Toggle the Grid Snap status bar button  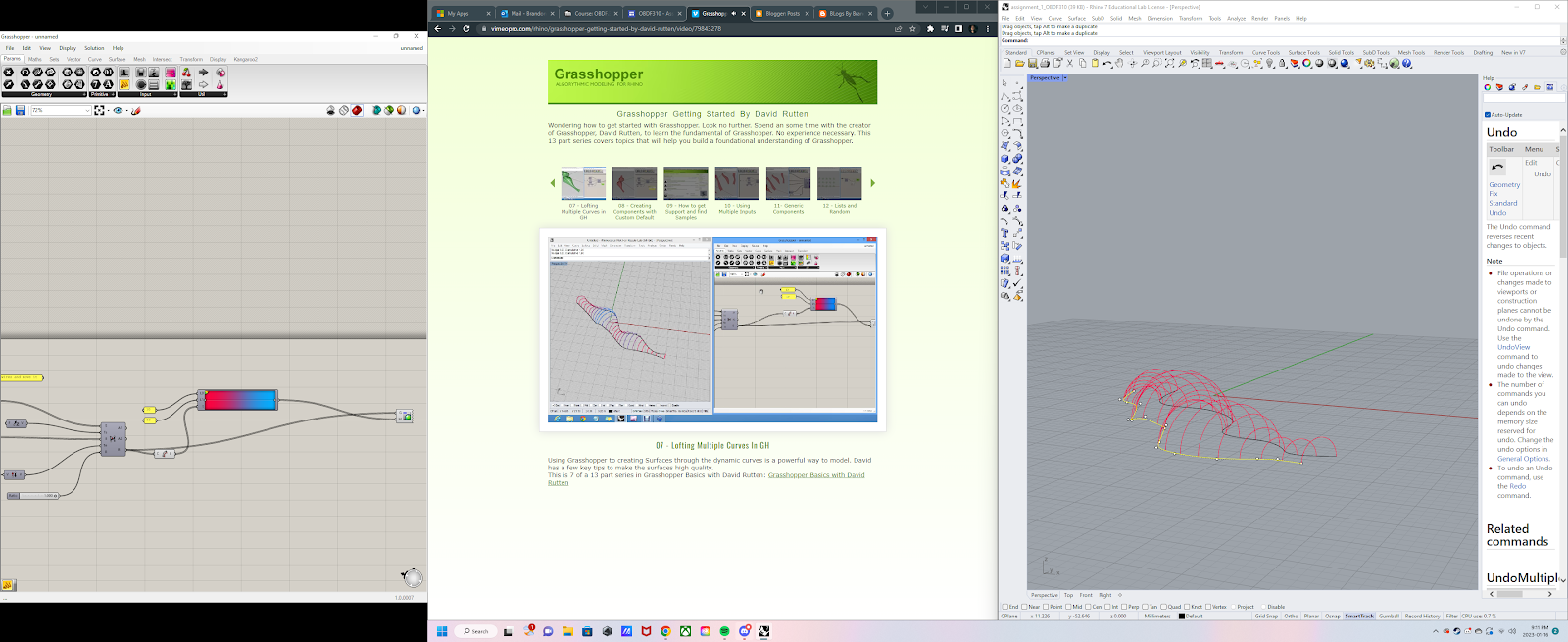click(1266, 617)
